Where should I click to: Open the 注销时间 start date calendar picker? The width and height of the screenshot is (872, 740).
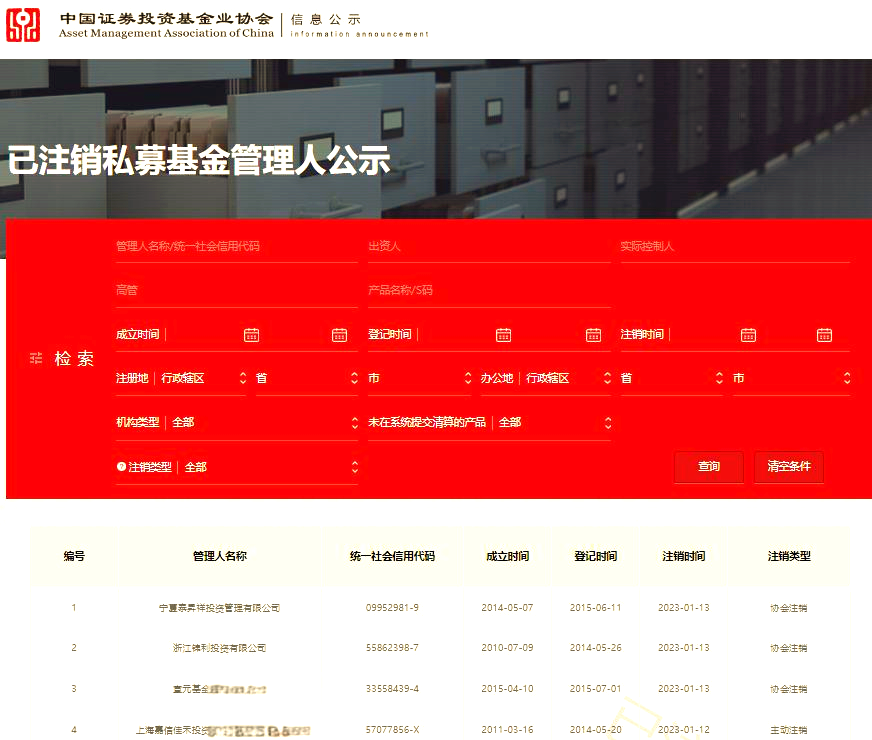click(x=748, y=334)
